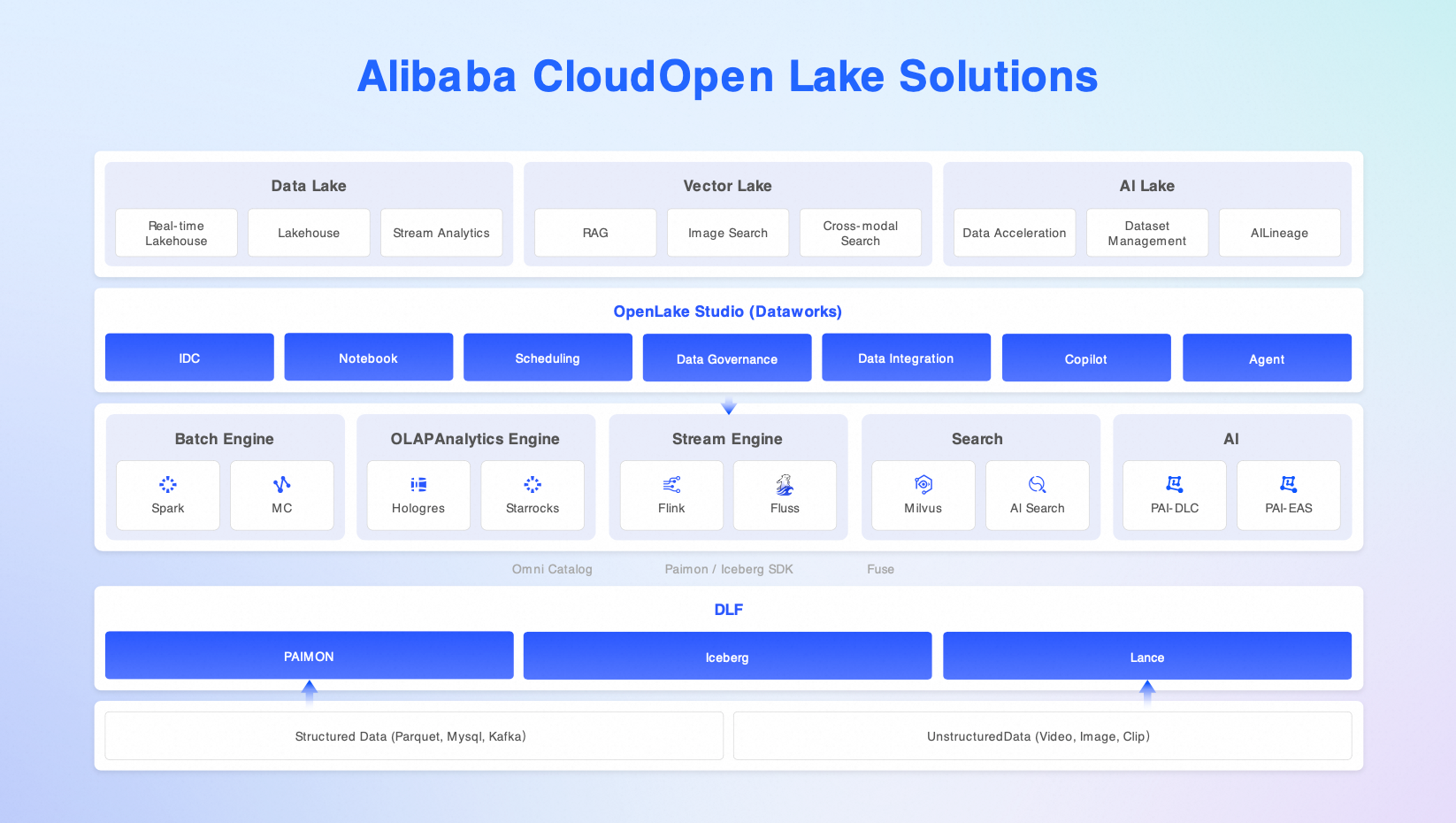The image size is (1456, 823).
Task: Click the Copilot button
Action: [1086, 358]
